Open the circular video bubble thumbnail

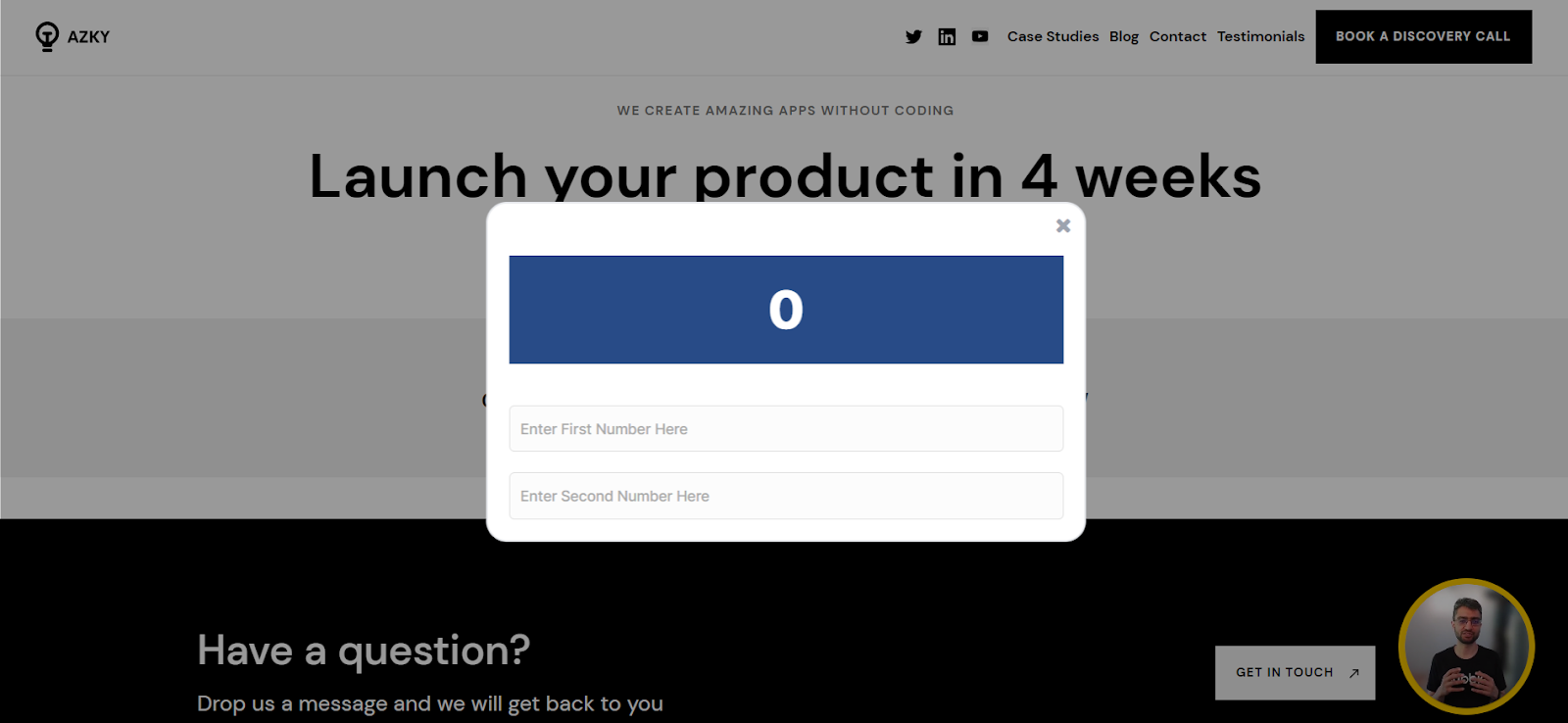pyautogui.click(x=1466, y=646)
